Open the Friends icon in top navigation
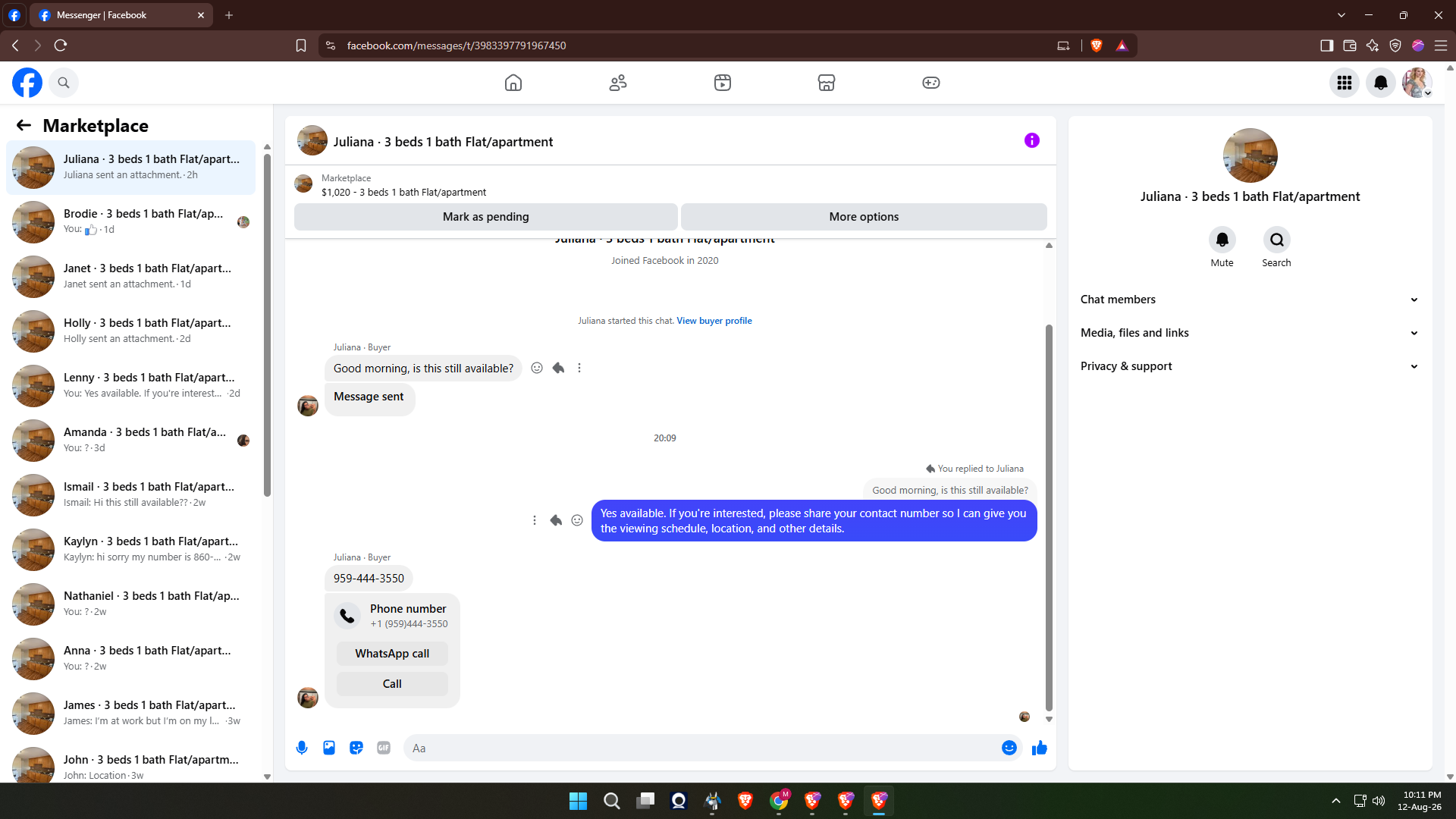 pos(618,83)
